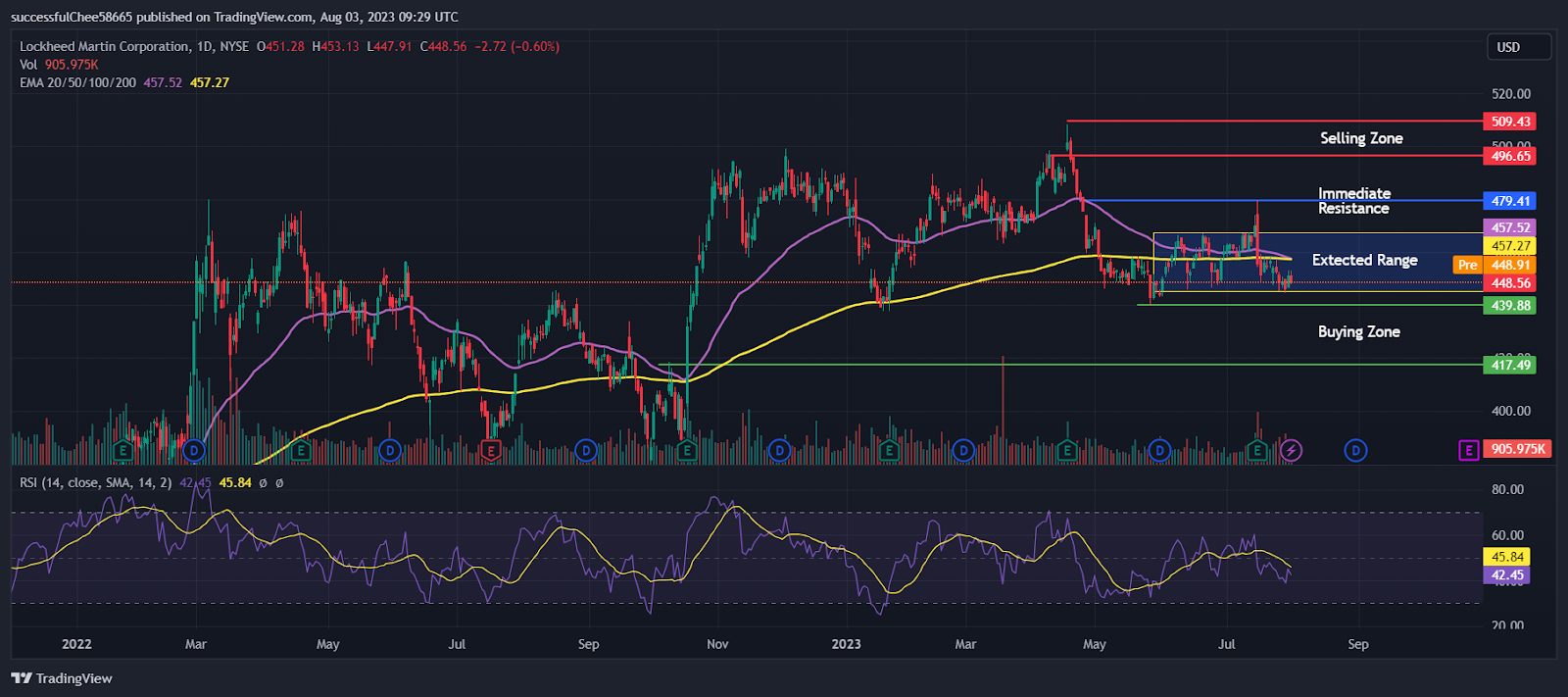
Task: Click the dividend D marker above Mar 2023
Action: (x=963, y=451)
